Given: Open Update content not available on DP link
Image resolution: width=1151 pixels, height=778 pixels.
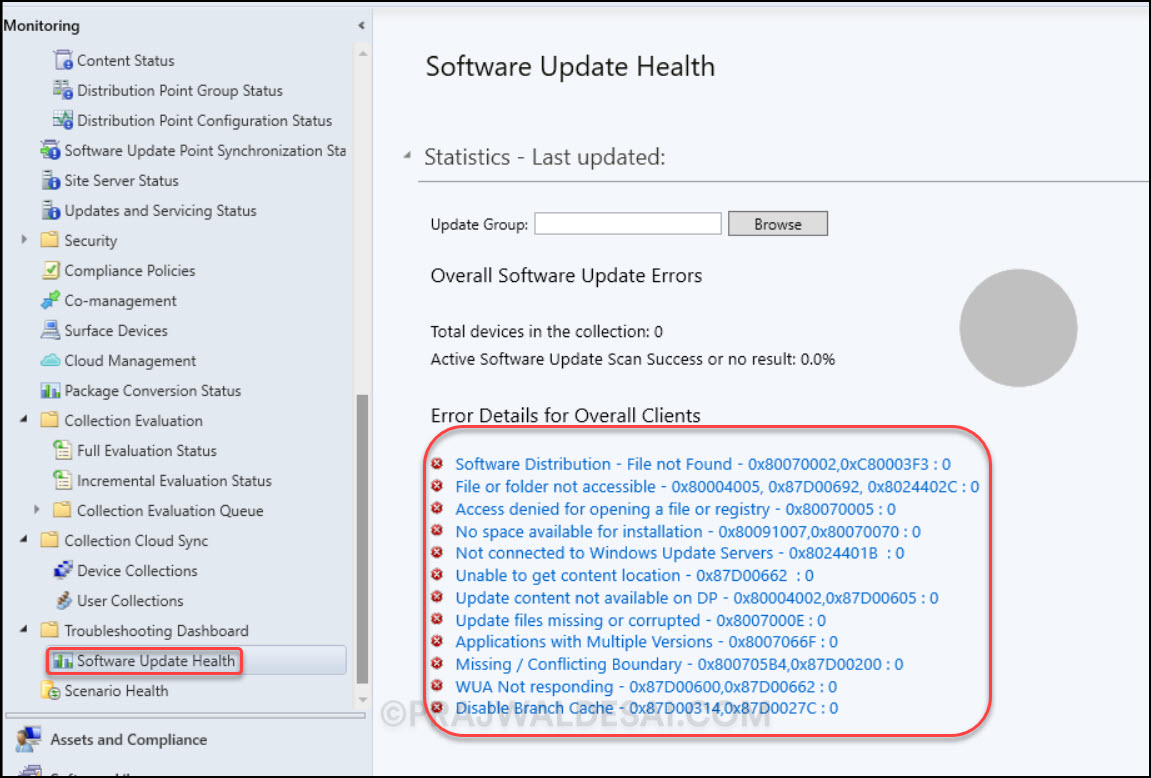Looking at the screenshot, I should [697, 598].
